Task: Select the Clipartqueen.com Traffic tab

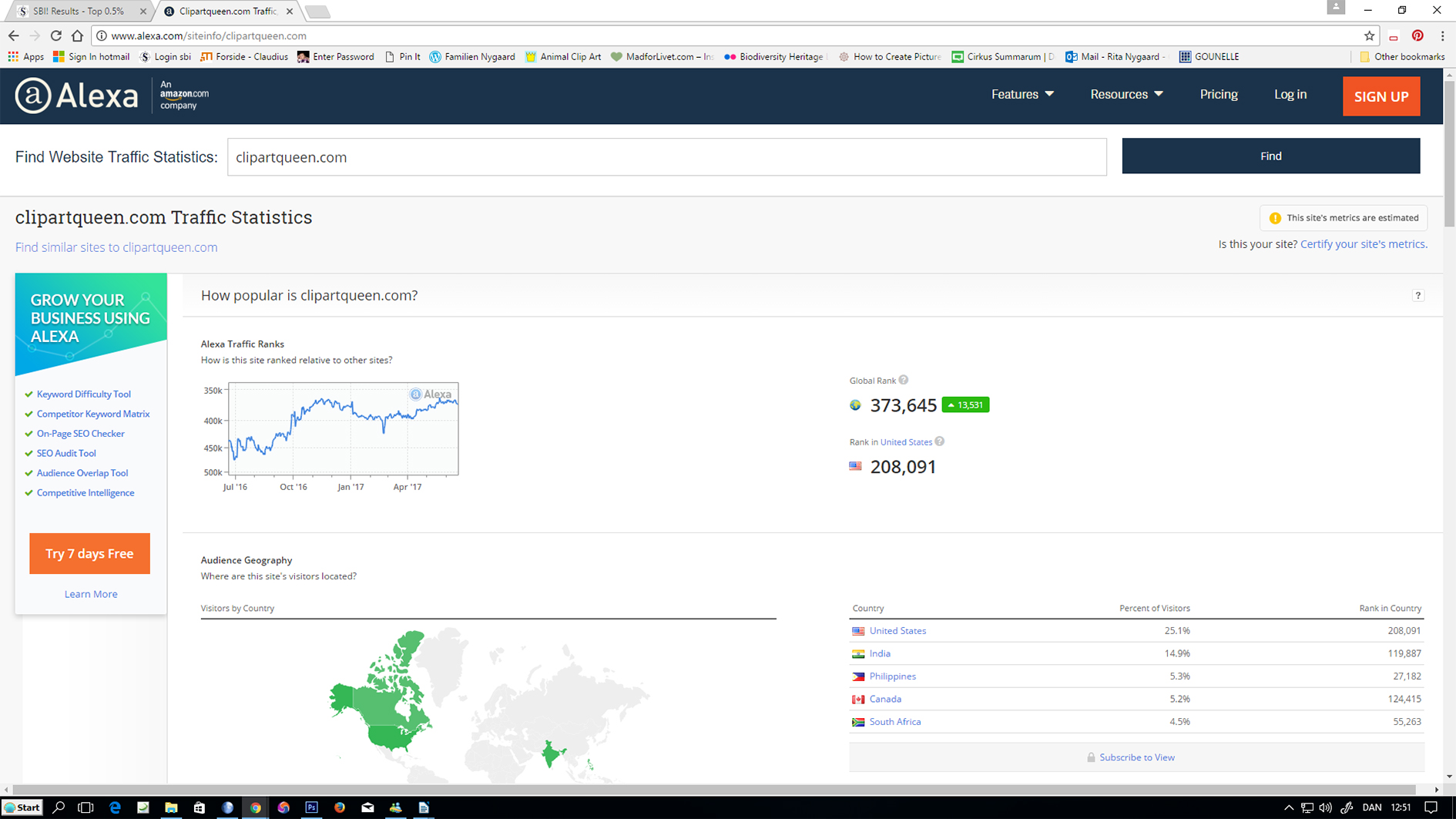Action: (x=226, y=11)
